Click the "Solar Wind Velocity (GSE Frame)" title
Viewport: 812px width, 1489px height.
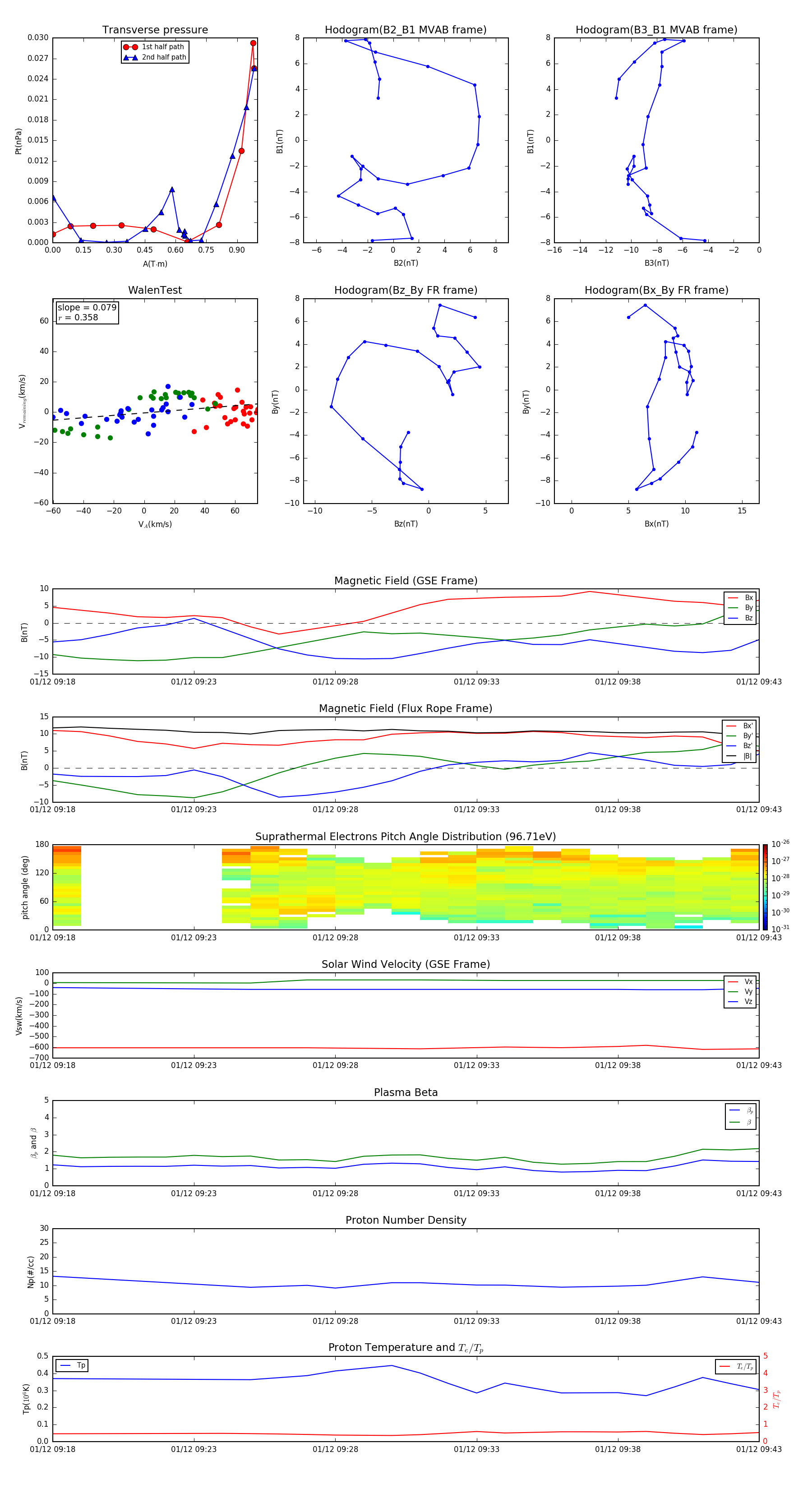pos(406,965)
